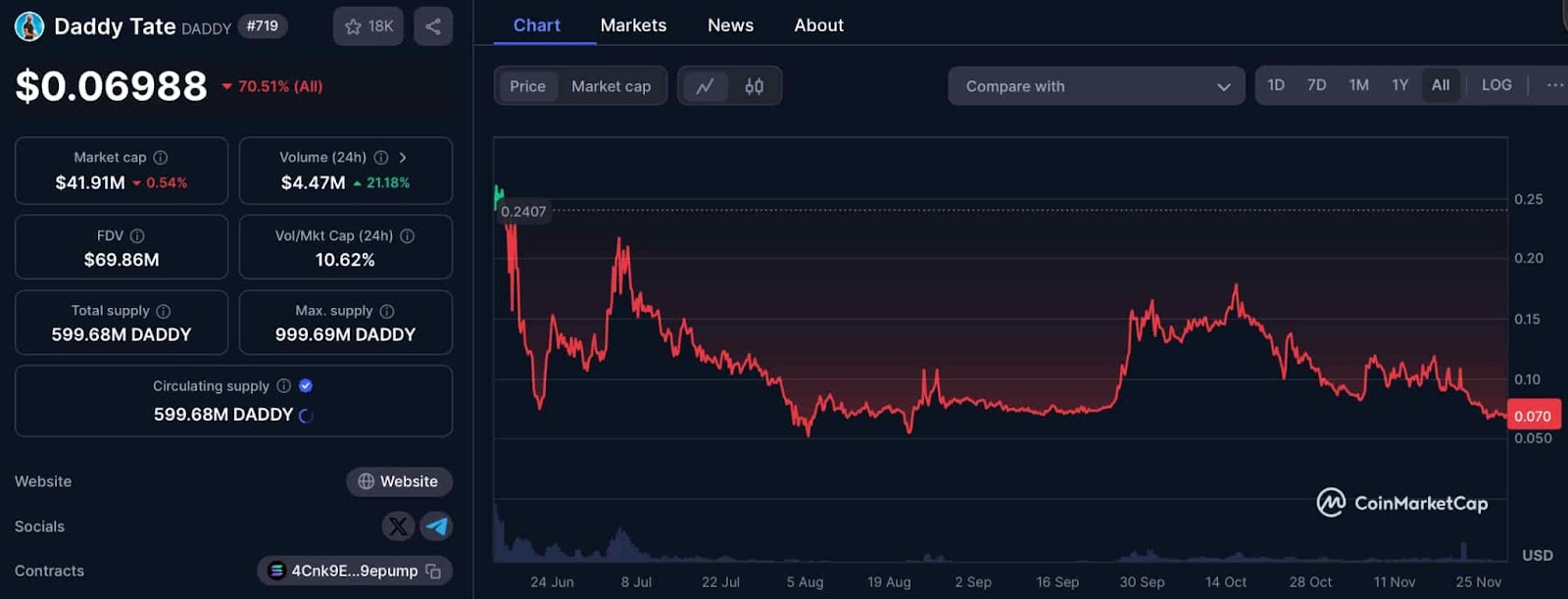Screen dimensions: 1568x599
Task: Open the Telegram social icon
Action: coord(436,526)
